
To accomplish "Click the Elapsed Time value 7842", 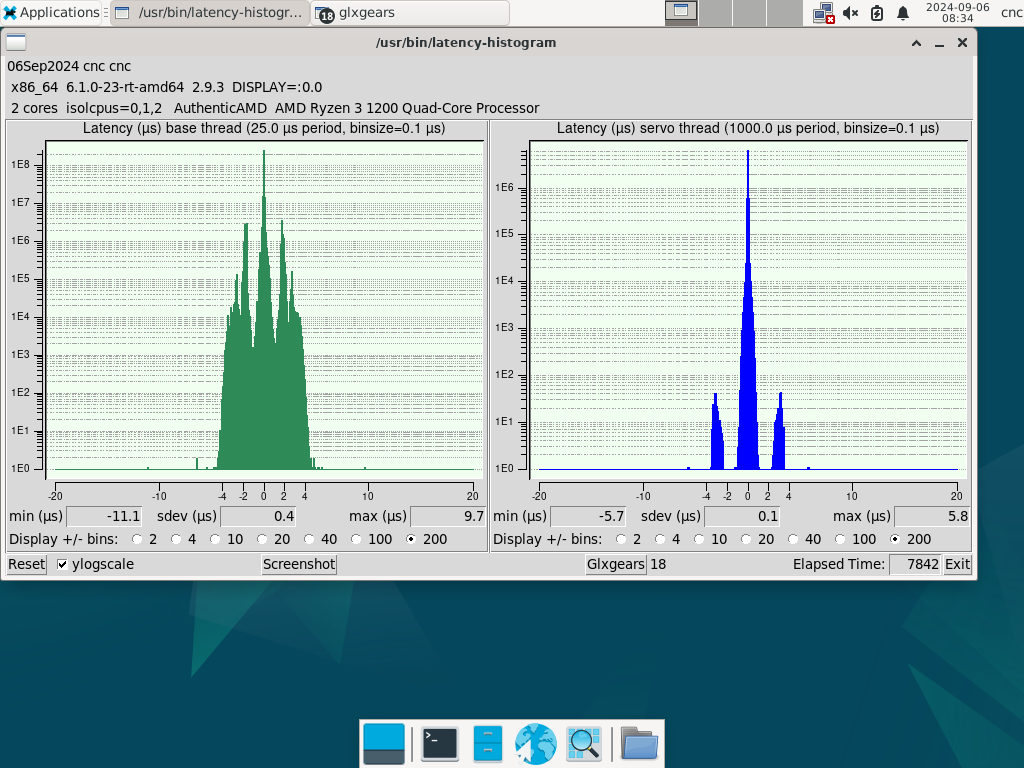I will tap(915, 564).
